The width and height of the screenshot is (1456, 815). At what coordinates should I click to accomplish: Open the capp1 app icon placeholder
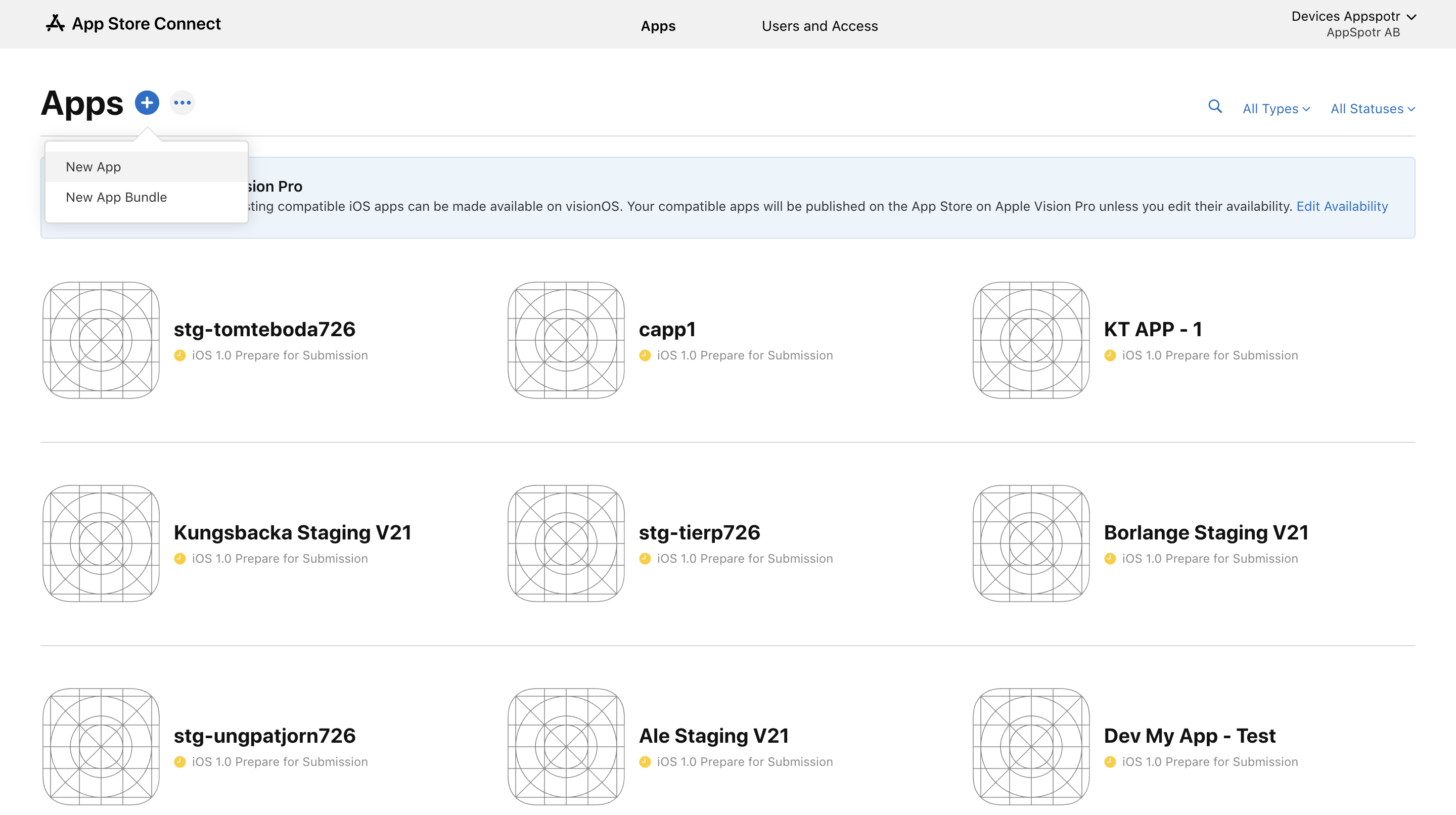566,340
